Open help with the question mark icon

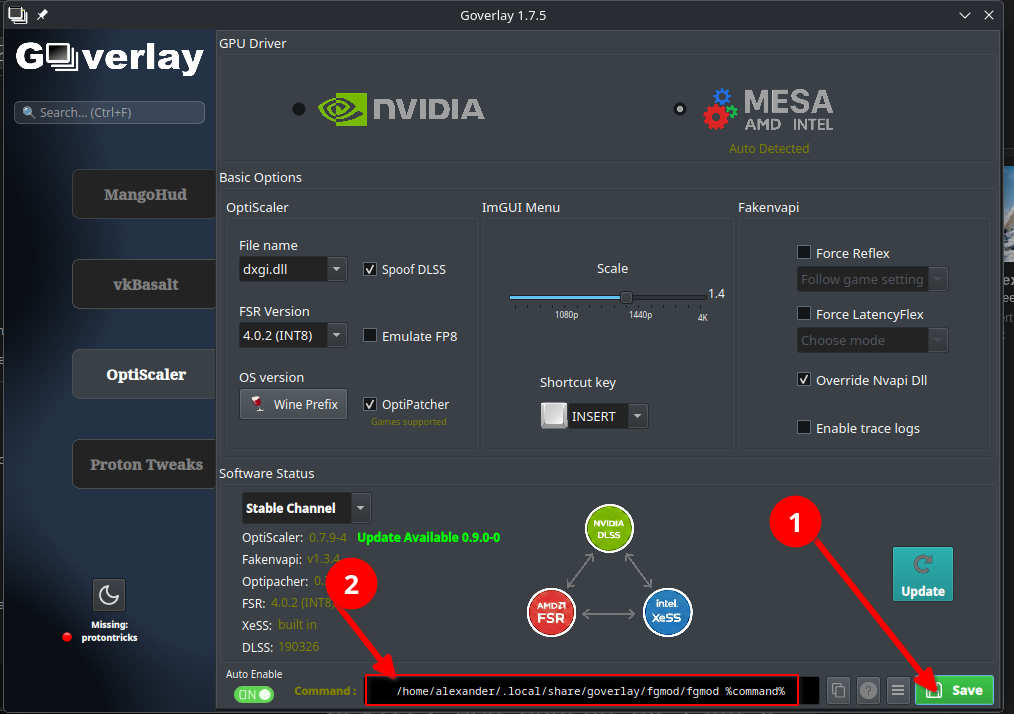(868, 691)
